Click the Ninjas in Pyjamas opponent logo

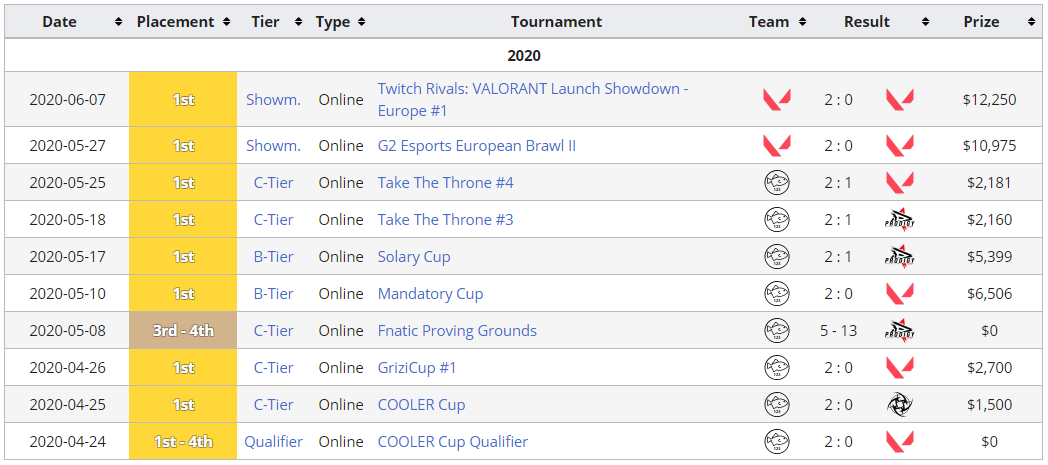click(900, 404)
